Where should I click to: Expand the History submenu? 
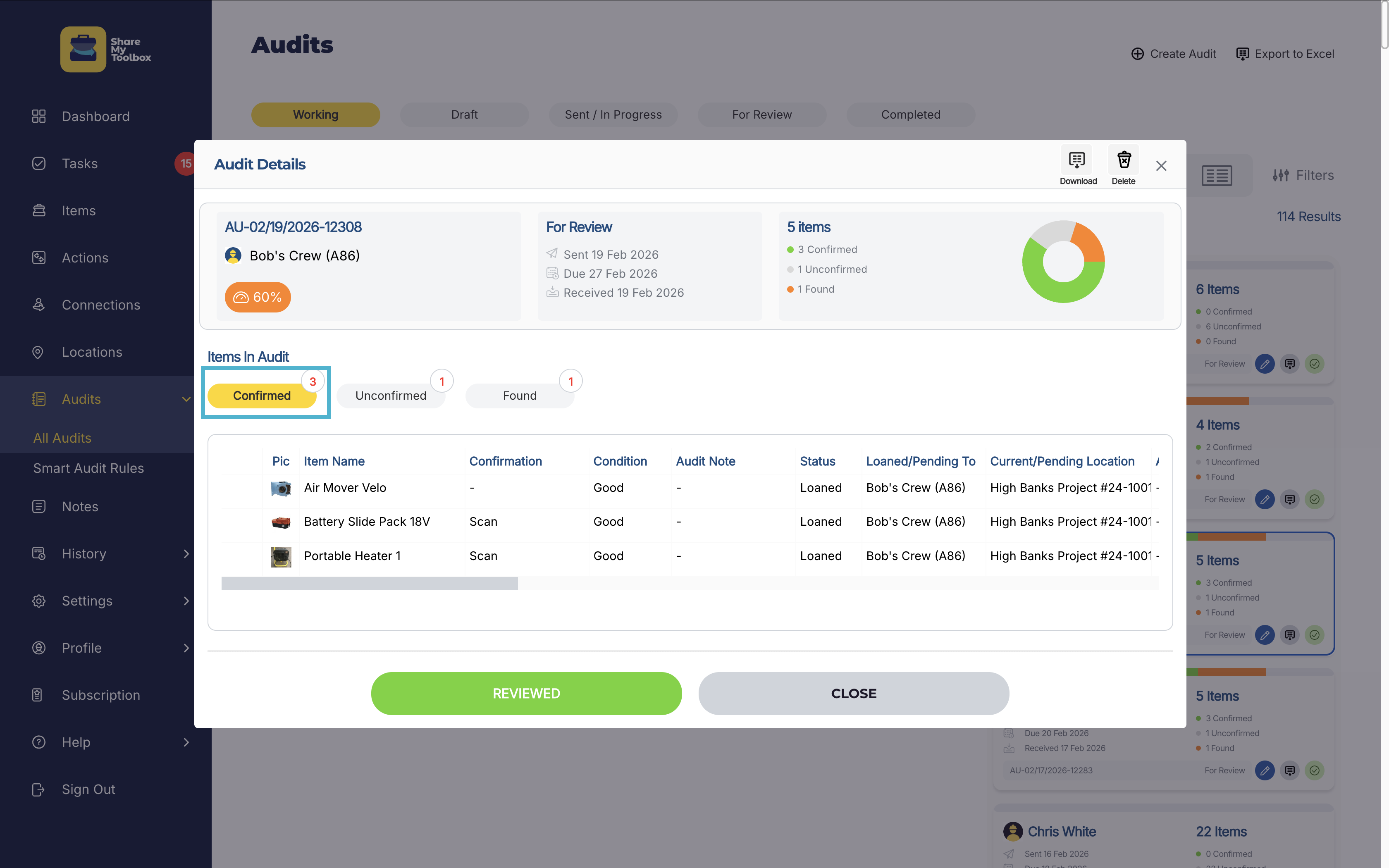coord(186,553)
